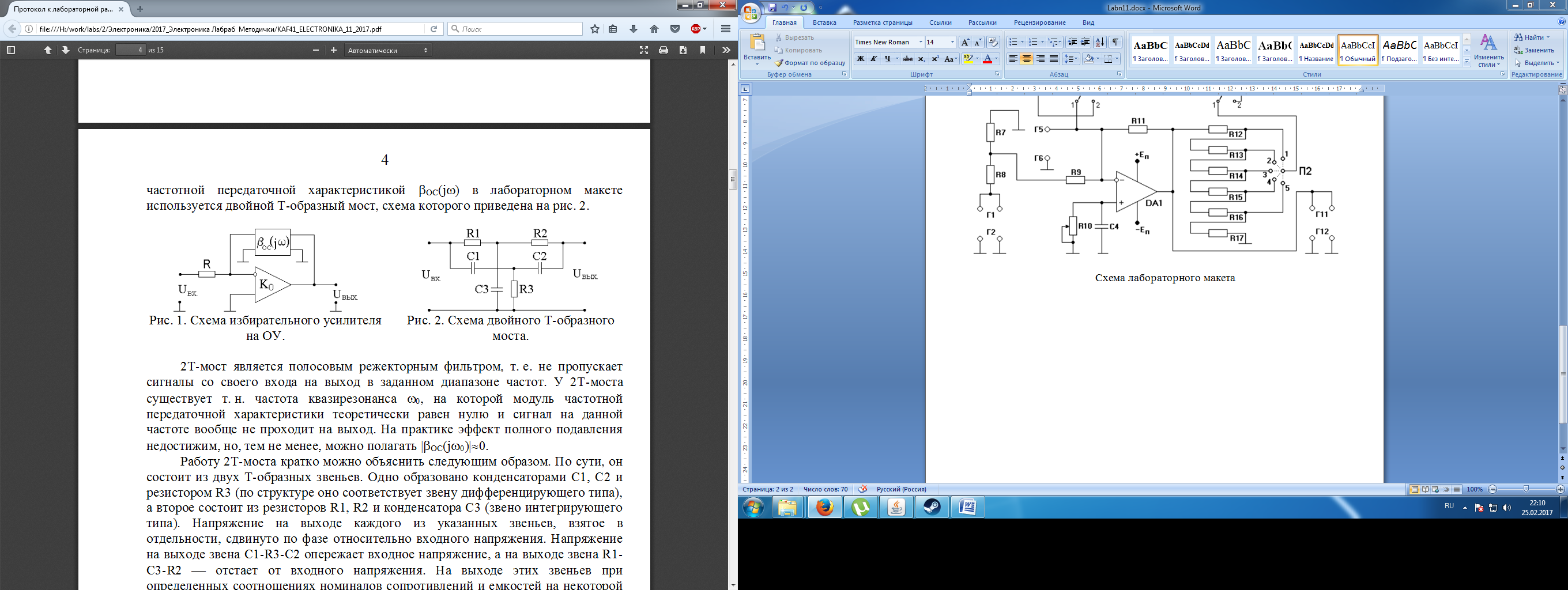
Task: Open Steam from the Windows taskbar
Action: (x=932, y=507)
